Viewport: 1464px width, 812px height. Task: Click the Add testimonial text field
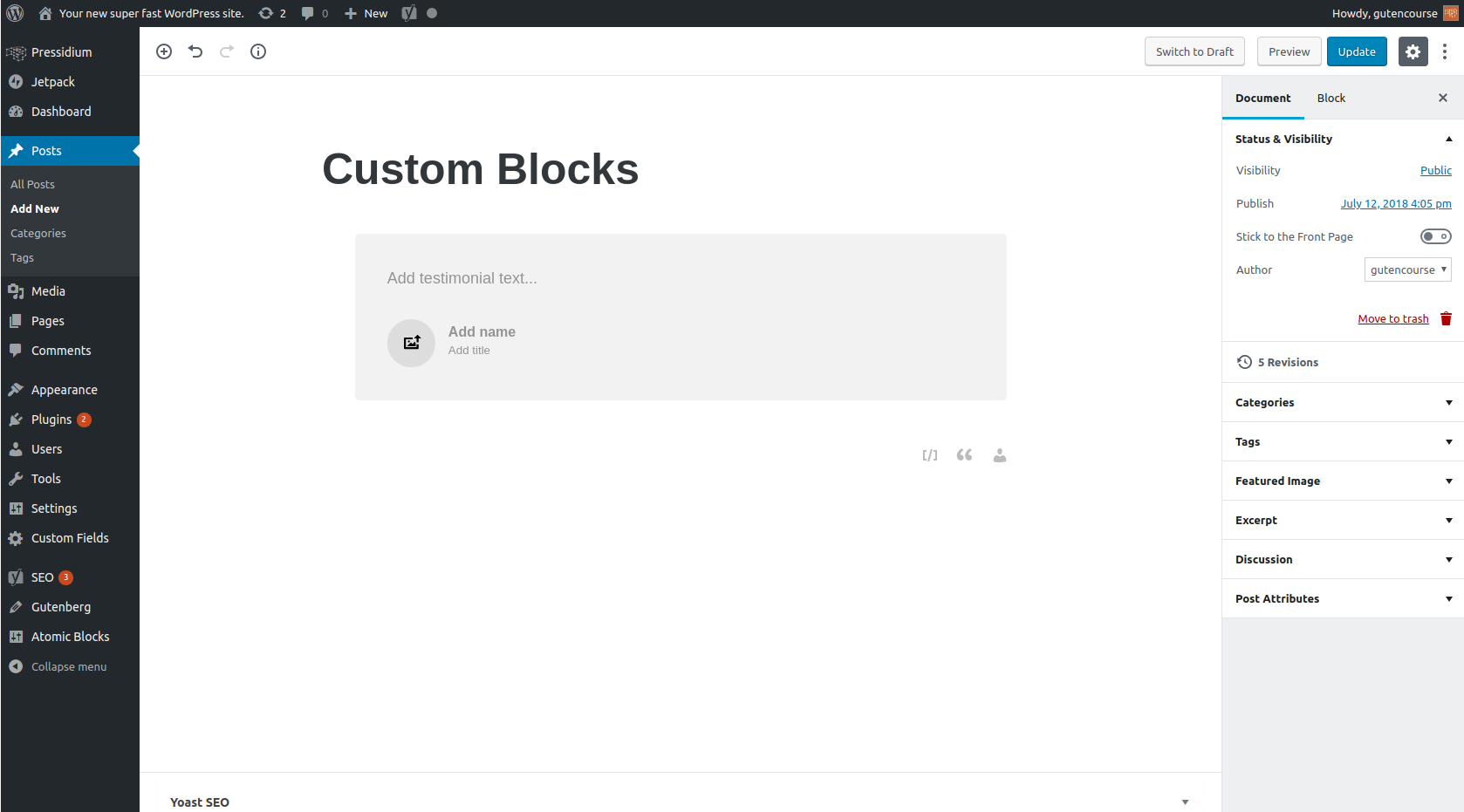click(x=681, y=278)
